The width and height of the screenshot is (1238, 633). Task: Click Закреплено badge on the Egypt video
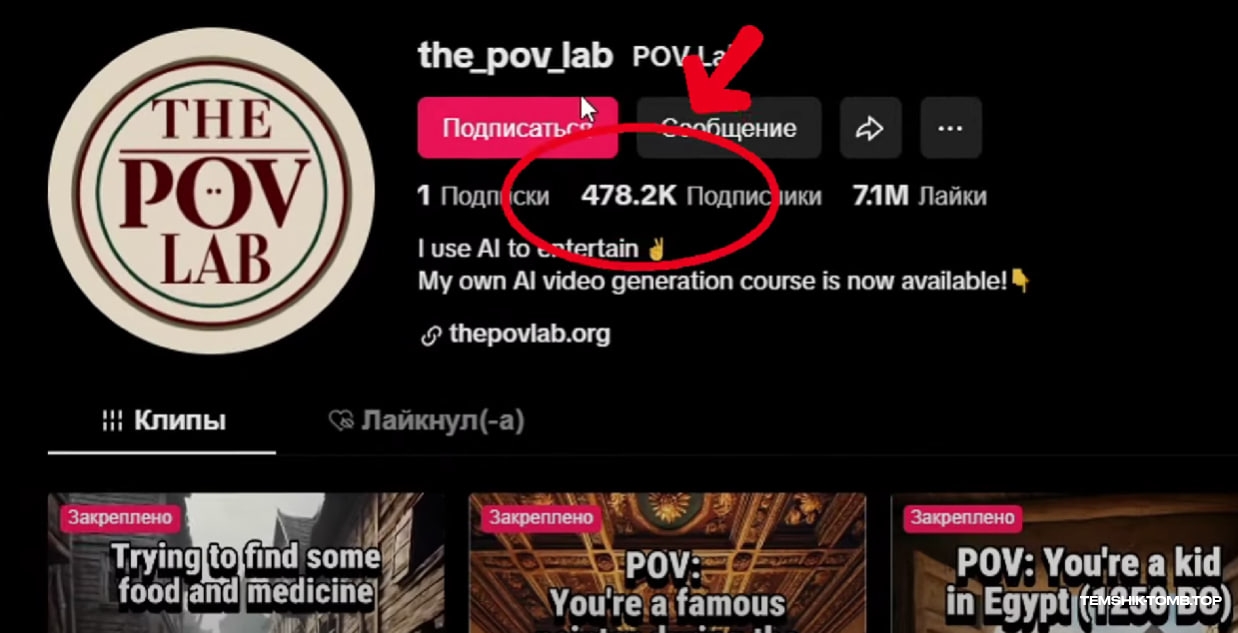tap(963, 518)
